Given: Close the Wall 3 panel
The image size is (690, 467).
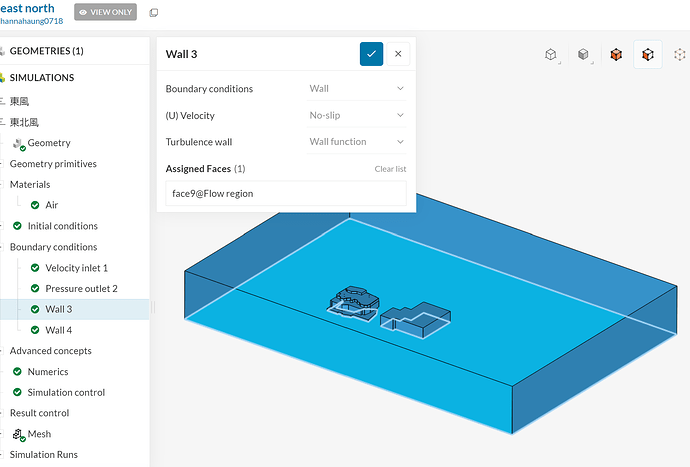Looking at the screenshot, I should click(398, 54).
